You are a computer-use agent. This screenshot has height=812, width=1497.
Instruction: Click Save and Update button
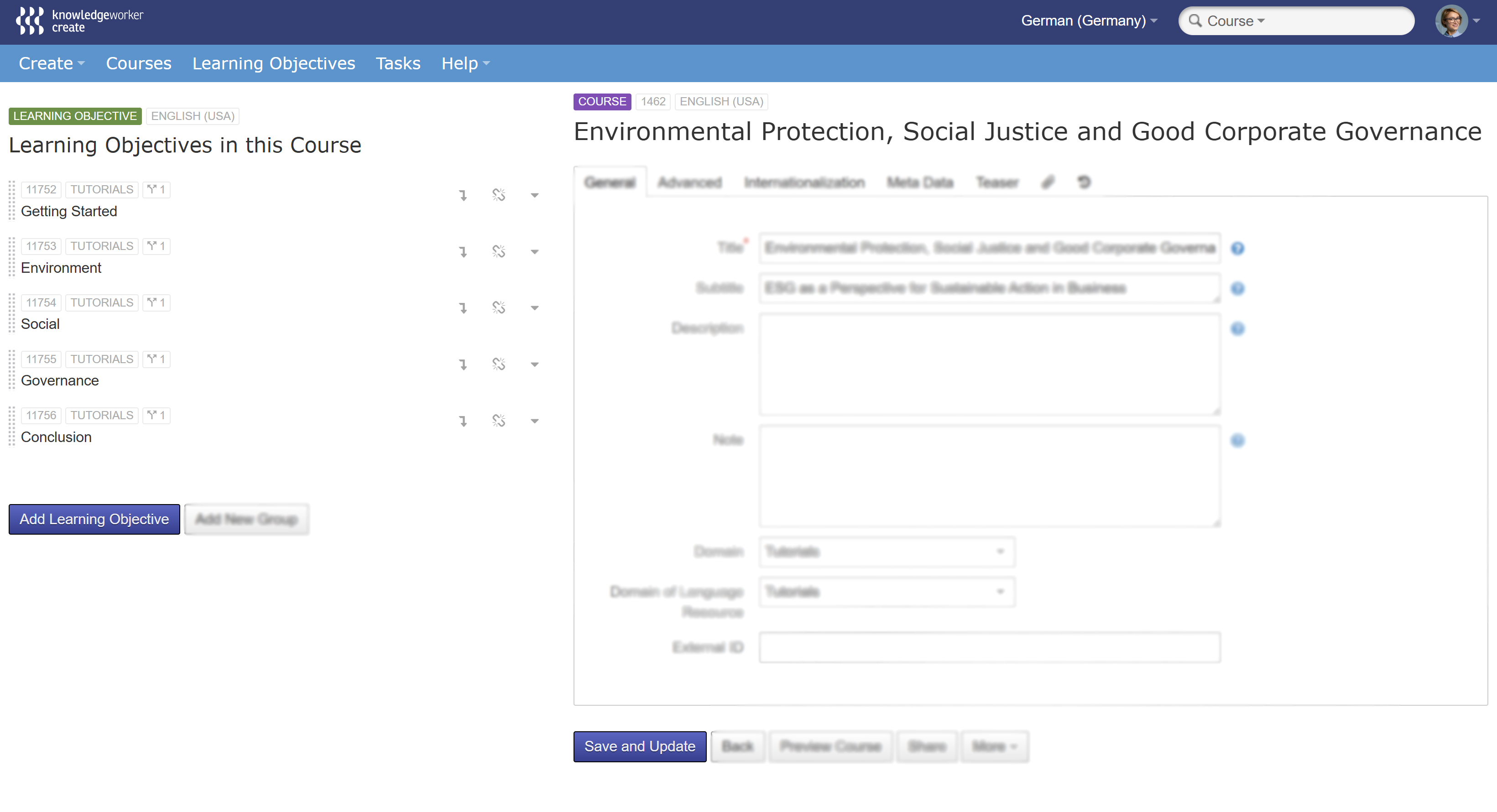point(639,746)
